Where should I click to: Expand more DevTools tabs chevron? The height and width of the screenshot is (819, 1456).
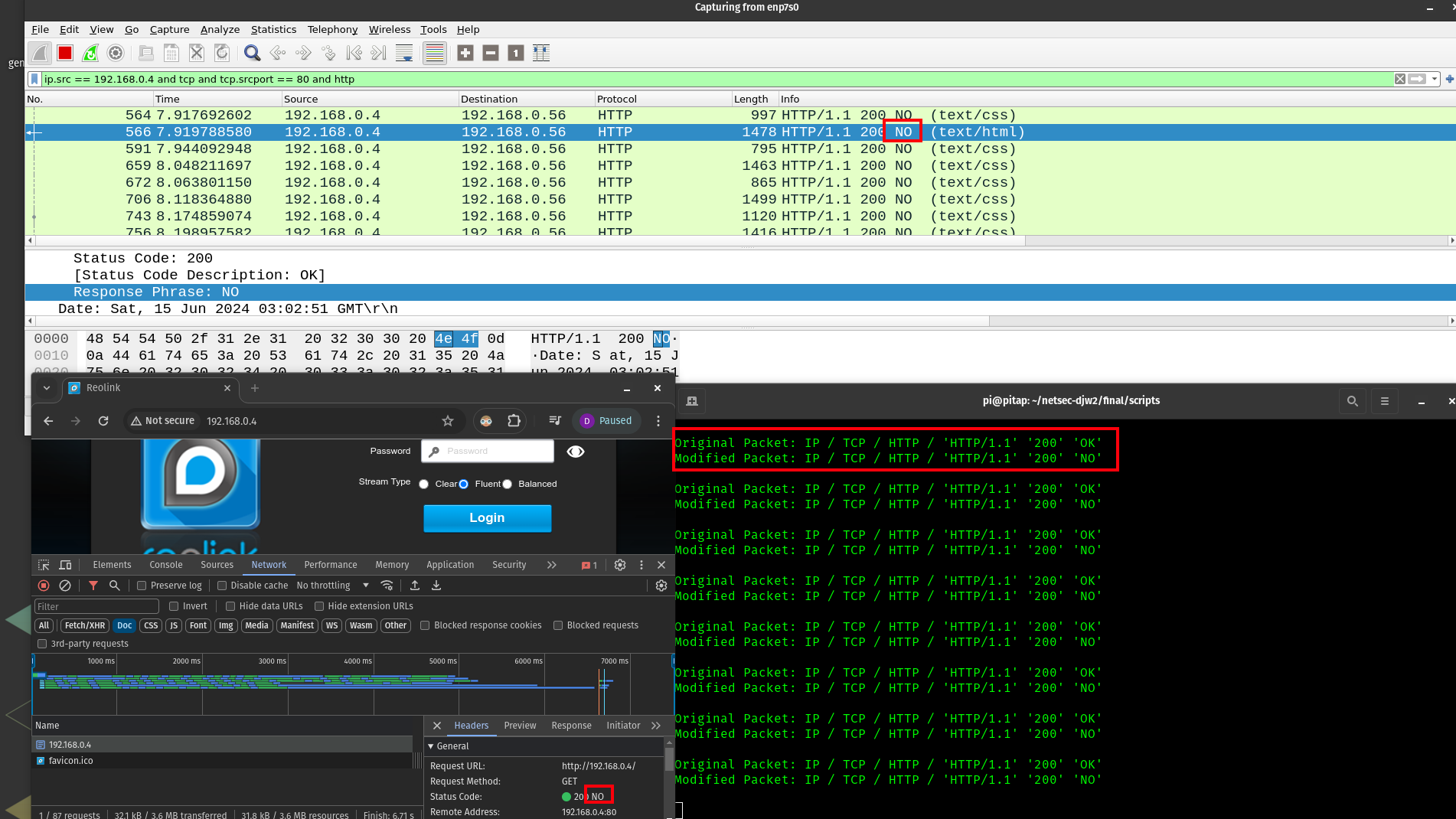(x=552, y=565)
